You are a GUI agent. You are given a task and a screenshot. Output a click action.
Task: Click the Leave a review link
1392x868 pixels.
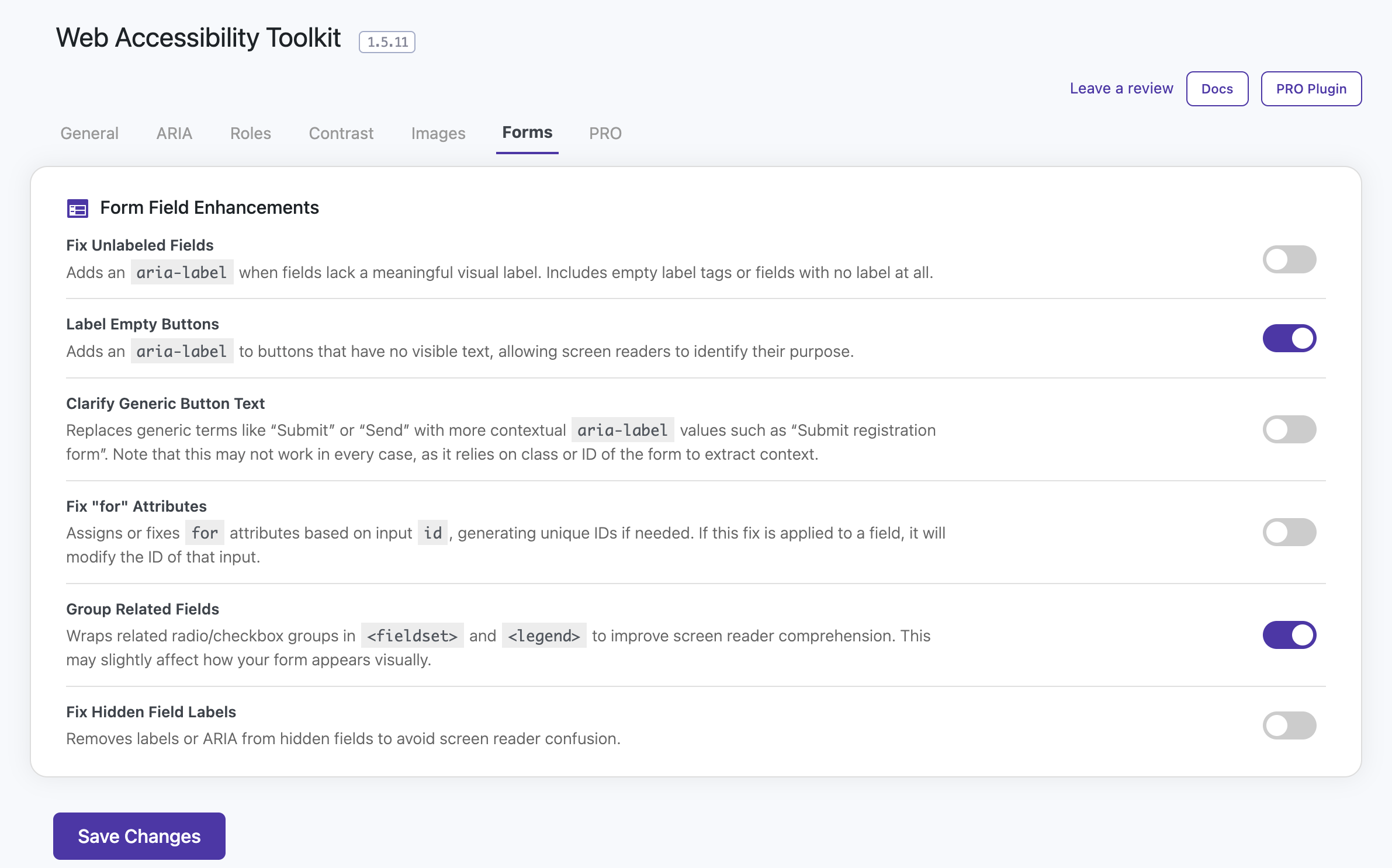(1121, 88)
